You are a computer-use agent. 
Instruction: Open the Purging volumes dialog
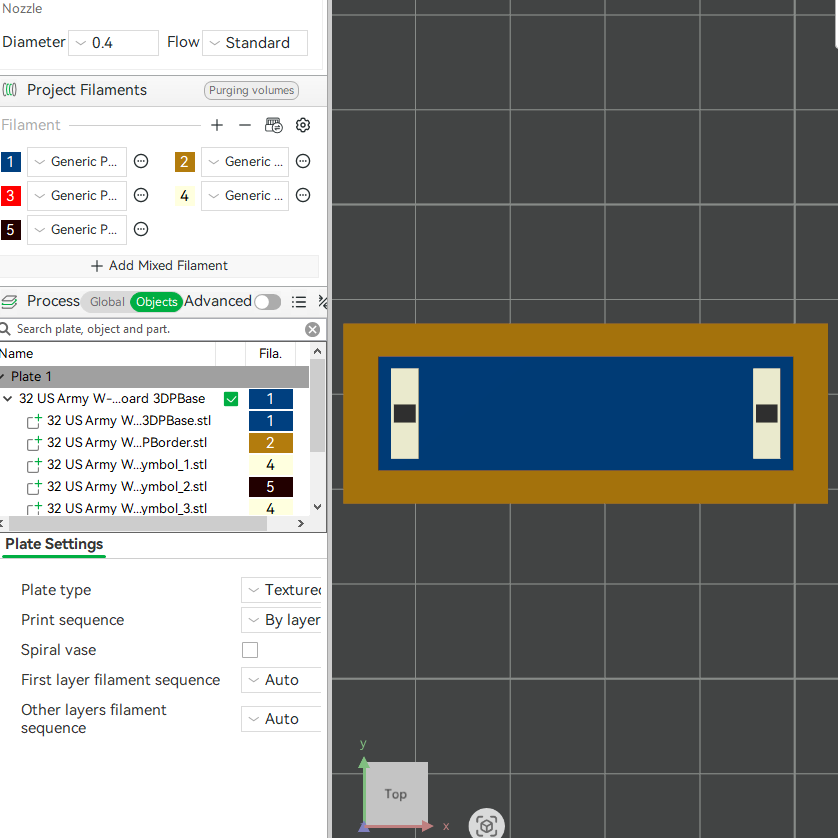point(251,90)
